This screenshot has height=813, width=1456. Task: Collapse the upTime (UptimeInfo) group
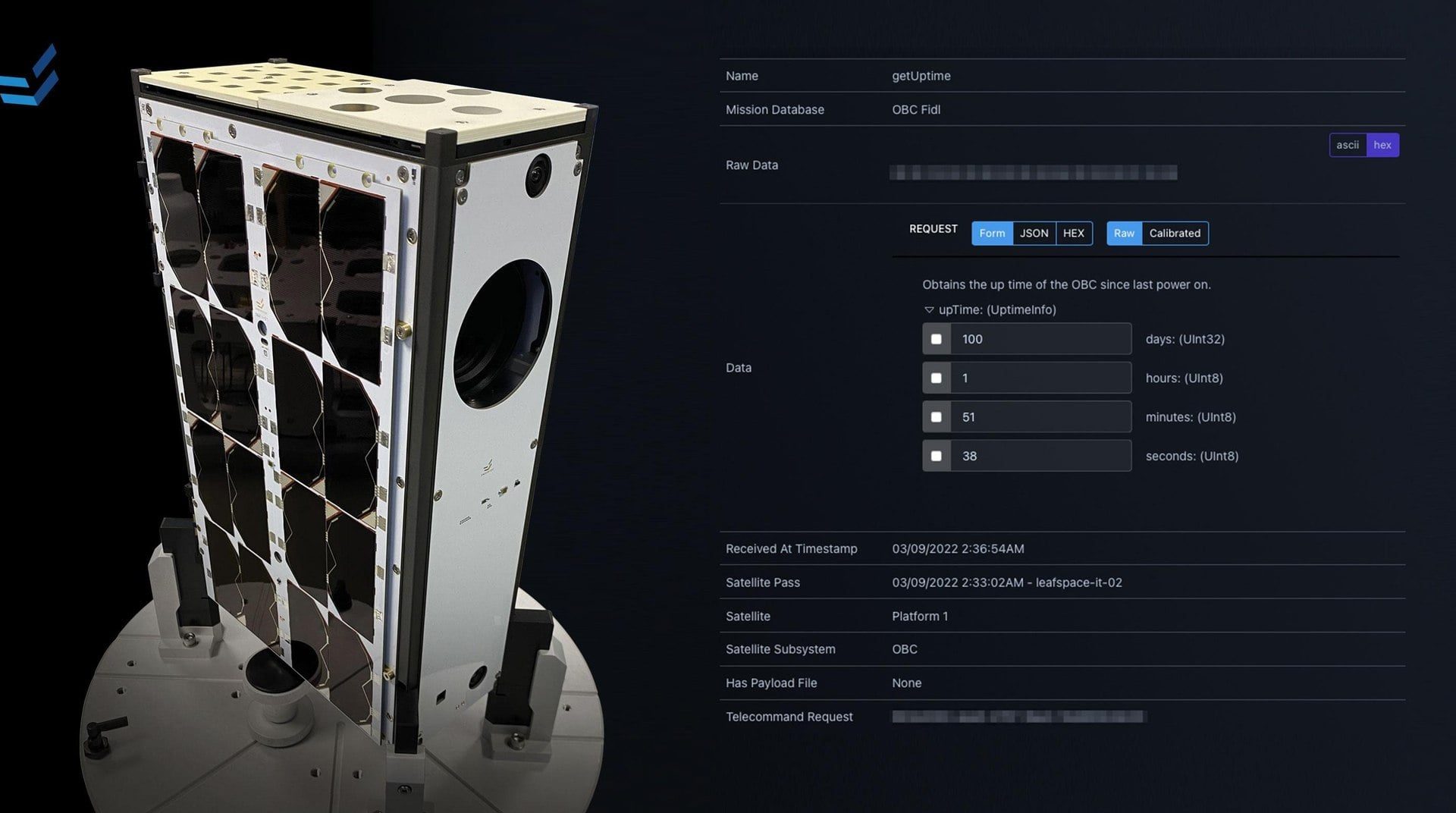[929, 309]
